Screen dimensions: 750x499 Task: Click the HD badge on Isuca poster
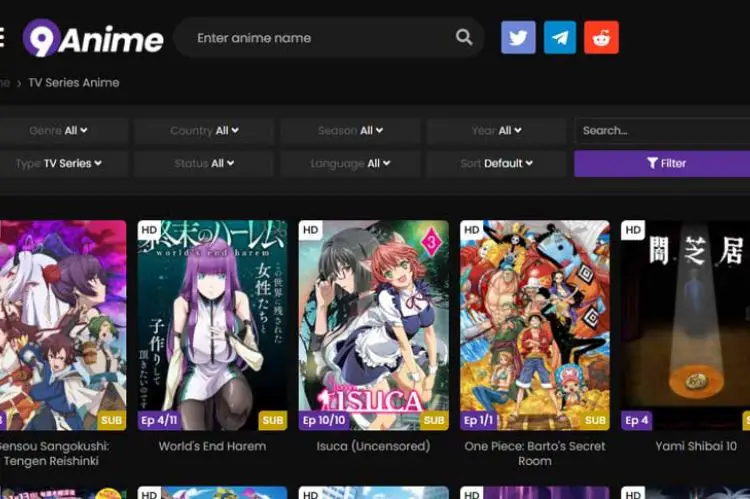tap(310, 230)
